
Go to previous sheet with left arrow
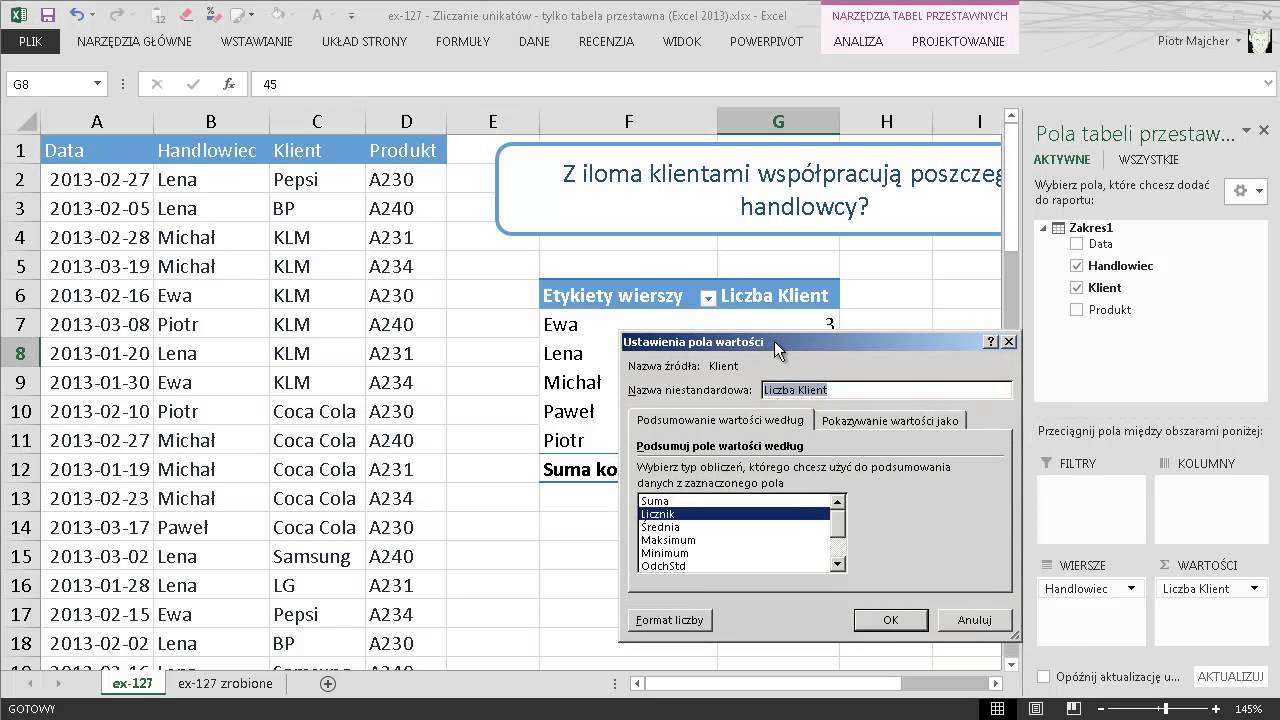pos(31,684)
